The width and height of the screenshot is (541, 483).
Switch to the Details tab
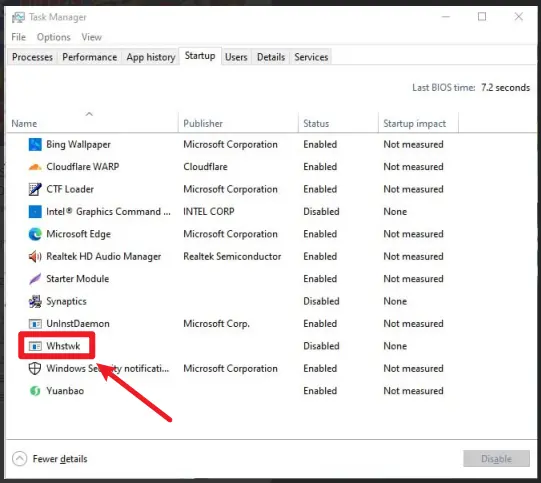pos(271,57)
